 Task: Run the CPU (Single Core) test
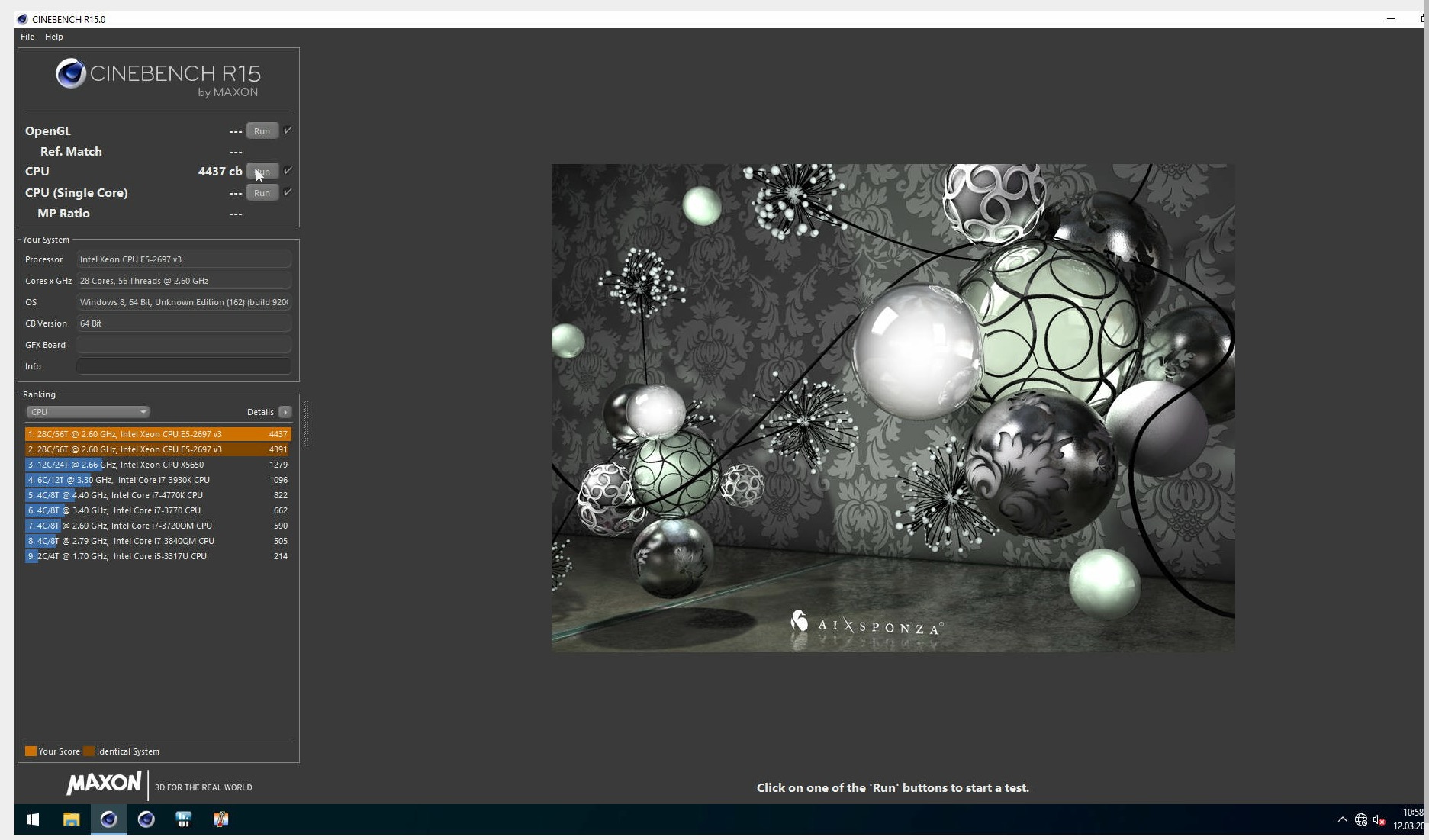pyautogui.click(x=262, y=193)
